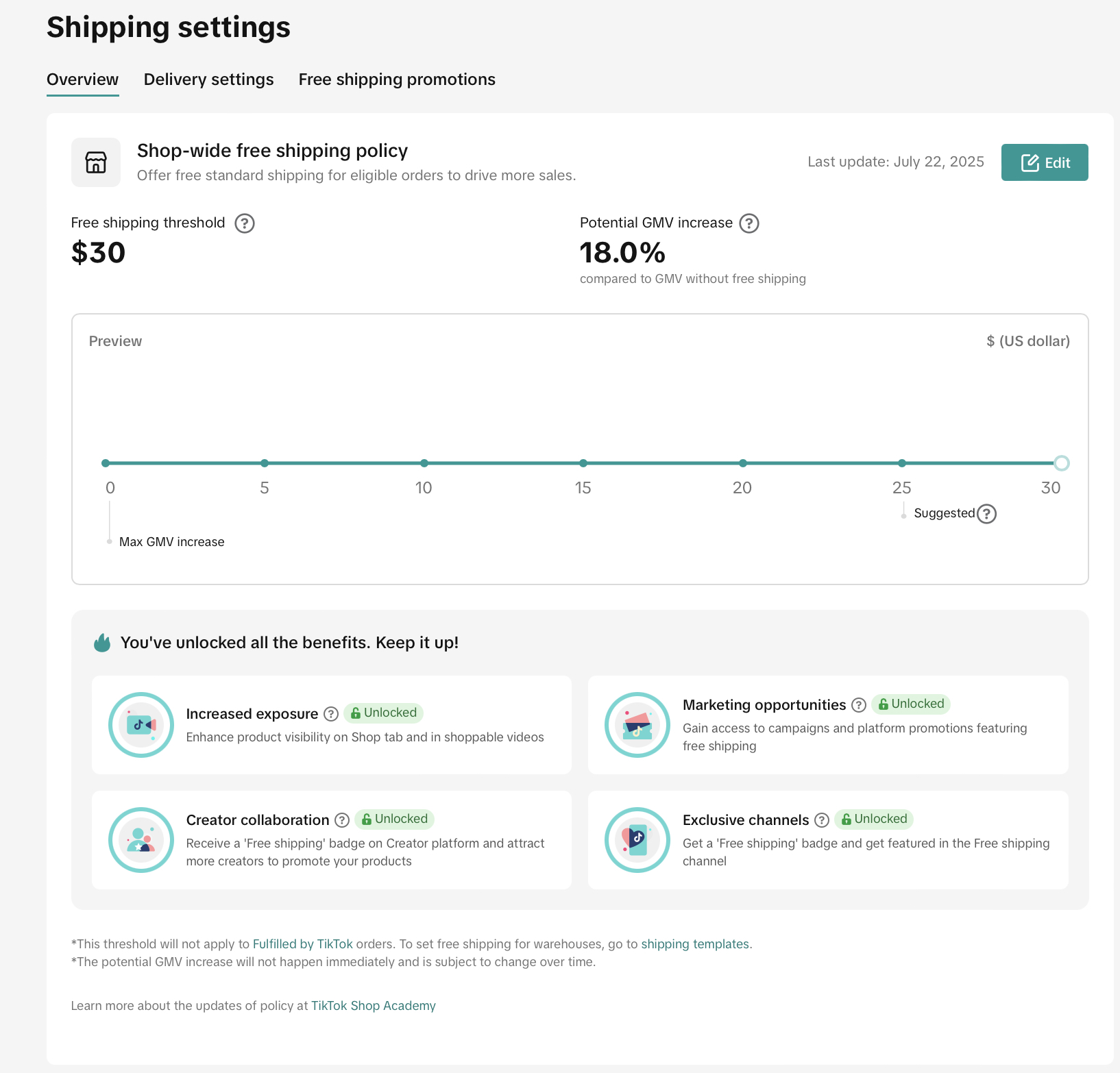1120x1073 pixels.
Task: Click the Suggested help icon on the slider
Action: (x=986, y=514)
